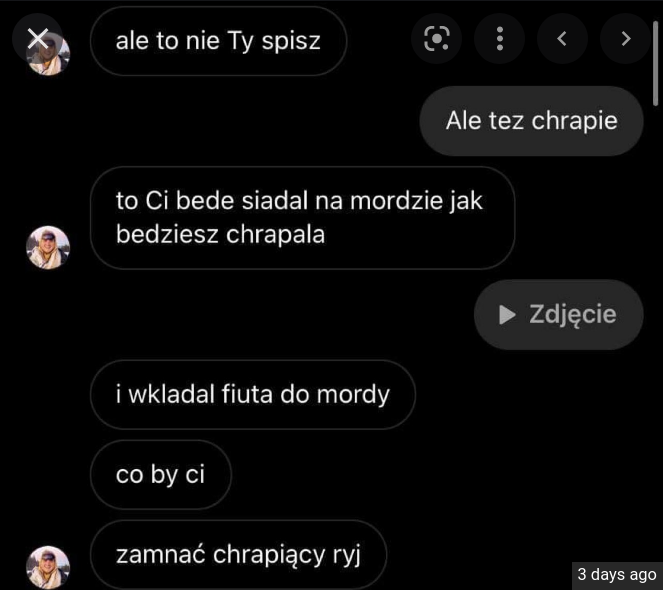Close the image viewer with X
Image resolution: width=663 pixels, height=590 pixels.
point(38,39)
